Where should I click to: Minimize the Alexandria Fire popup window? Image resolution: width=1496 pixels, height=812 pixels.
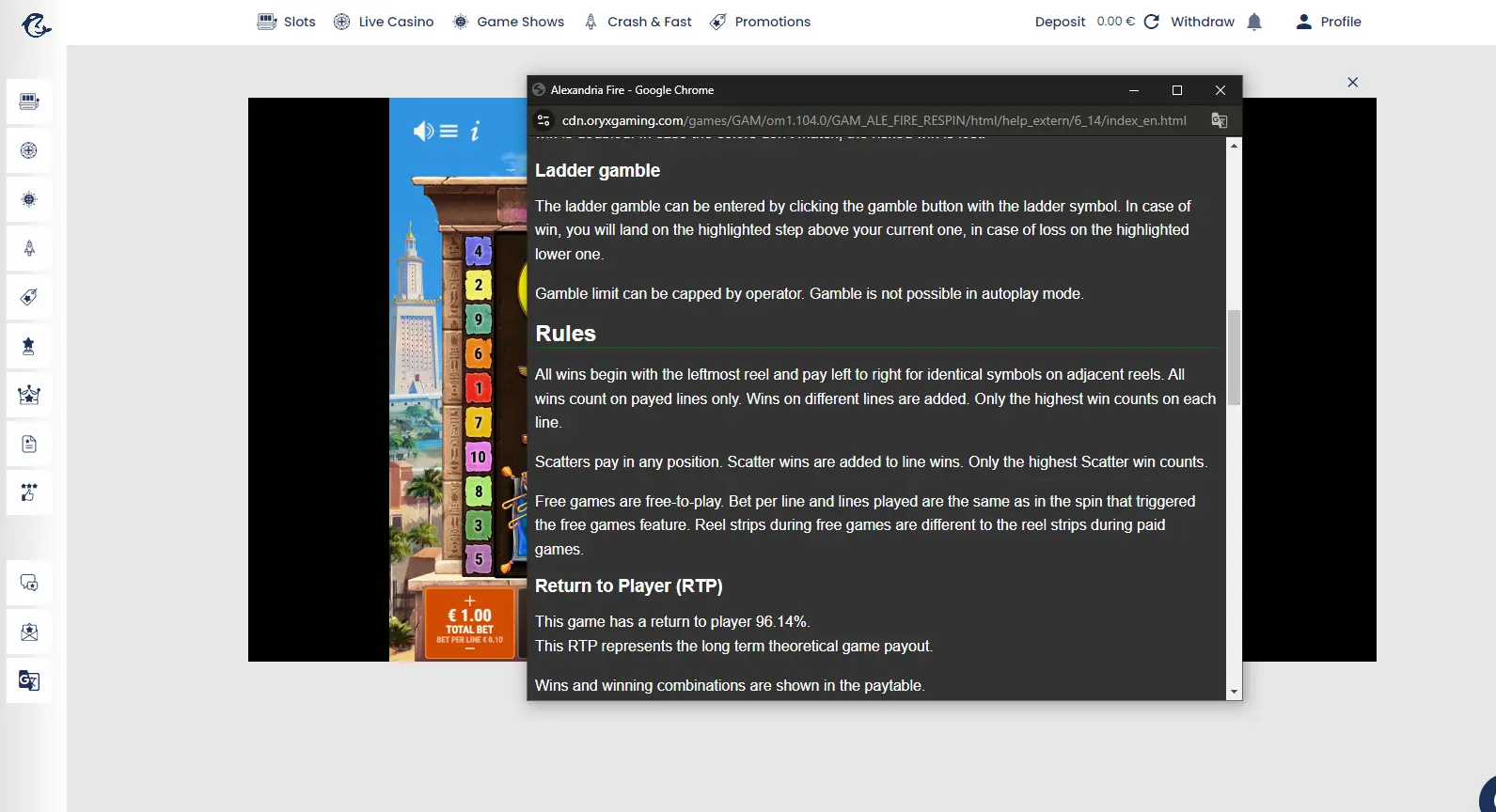tap(1134, 90)
